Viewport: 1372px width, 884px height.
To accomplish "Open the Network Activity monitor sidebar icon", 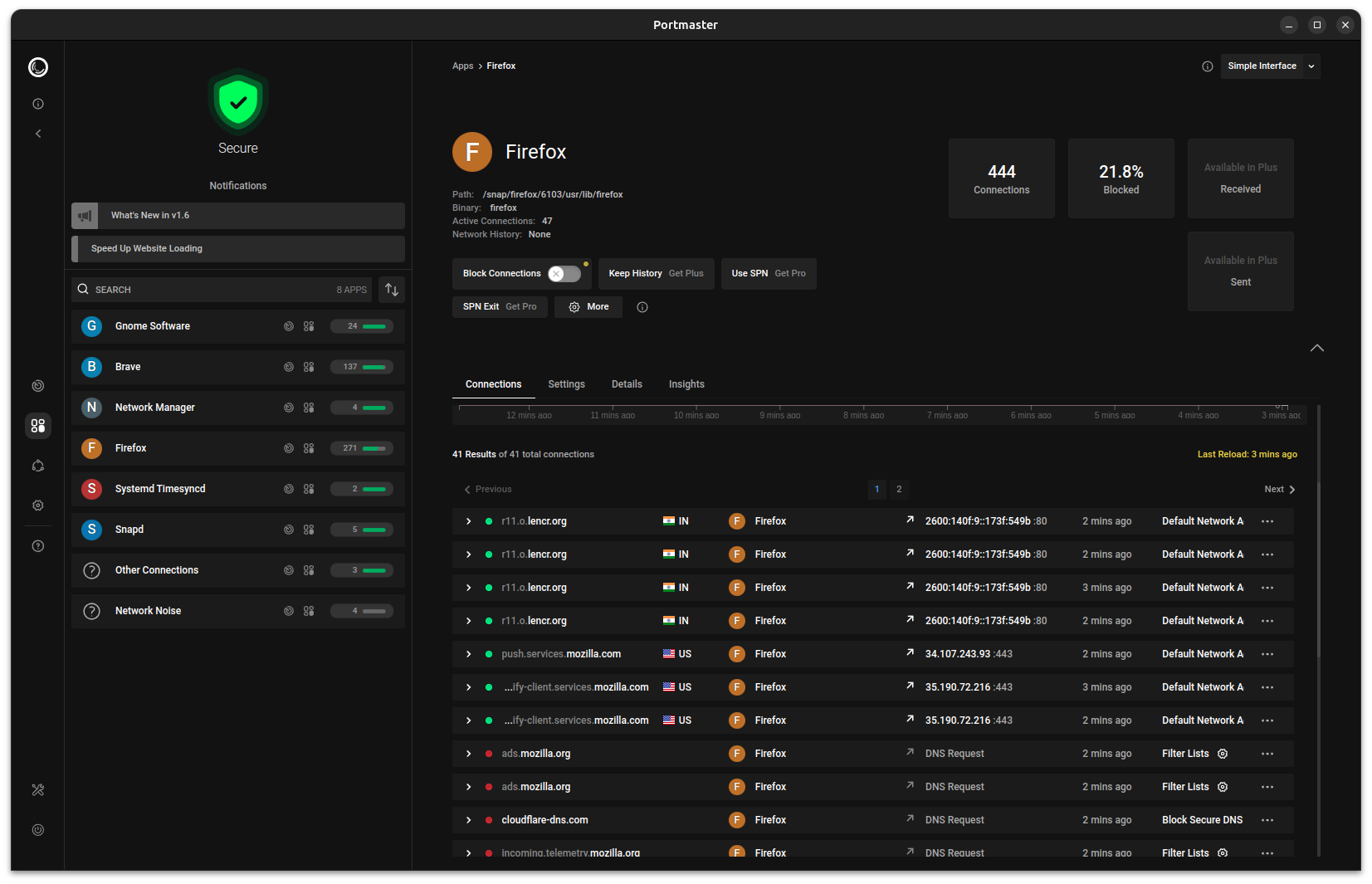I will coord(38,386).
